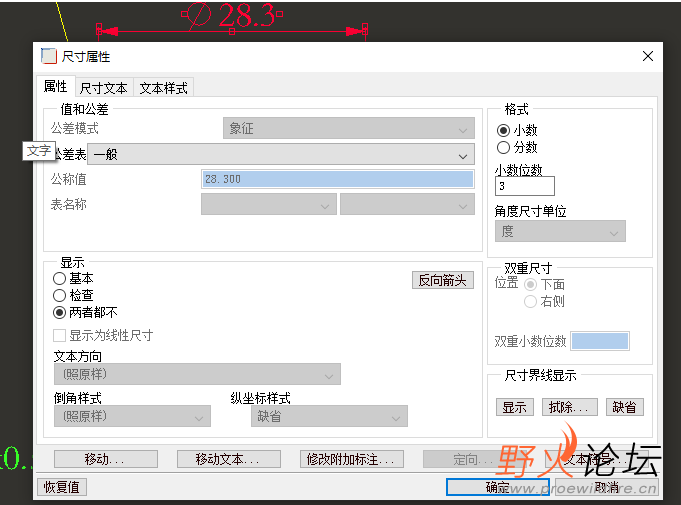Viewport: 681px width, 505px height.
Task: Expand the 倒角样式 dropdown
Action: (x=132, y=416)
